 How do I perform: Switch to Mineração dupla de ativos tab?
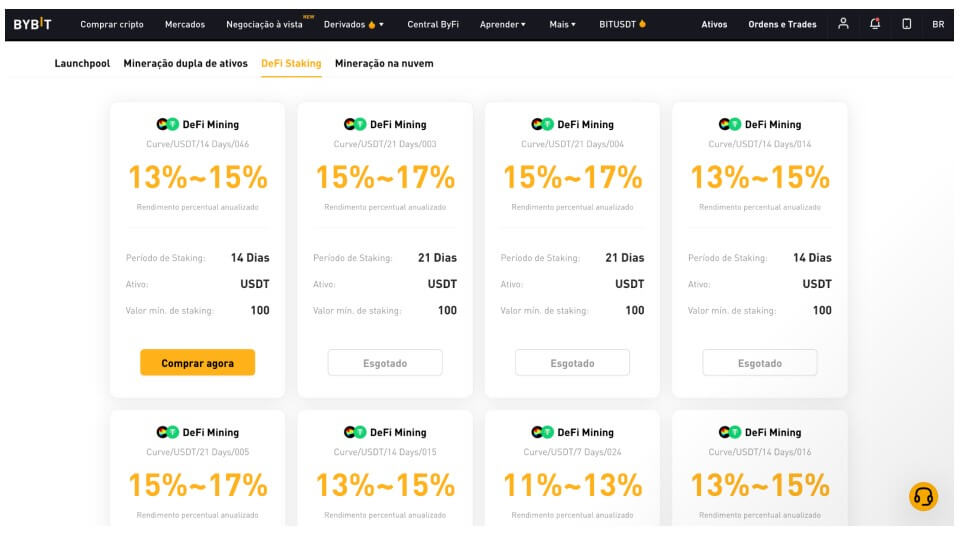(185, 63)
